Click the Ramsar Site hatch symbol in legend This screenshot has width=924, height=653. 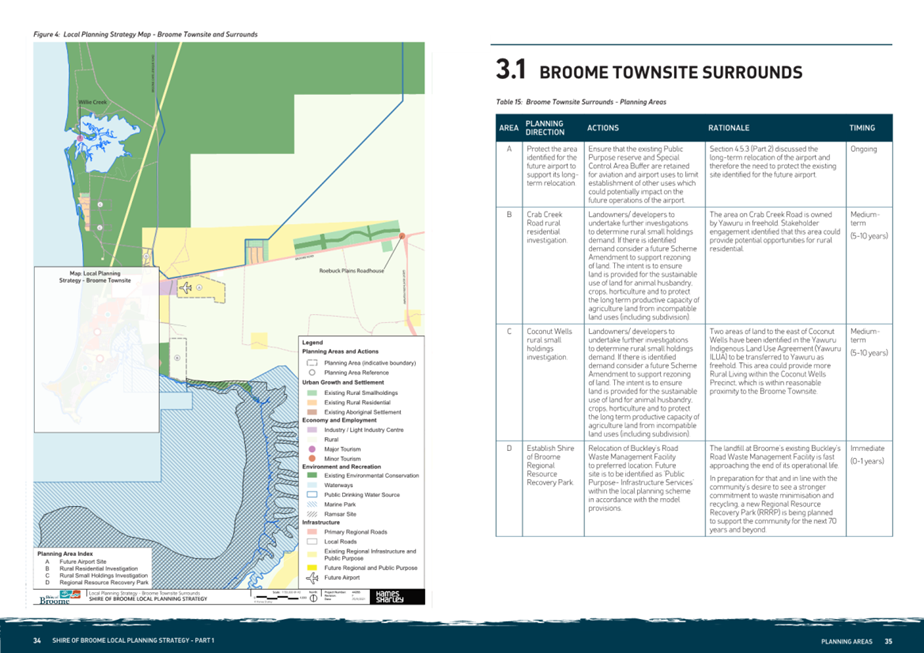(312, 514)
